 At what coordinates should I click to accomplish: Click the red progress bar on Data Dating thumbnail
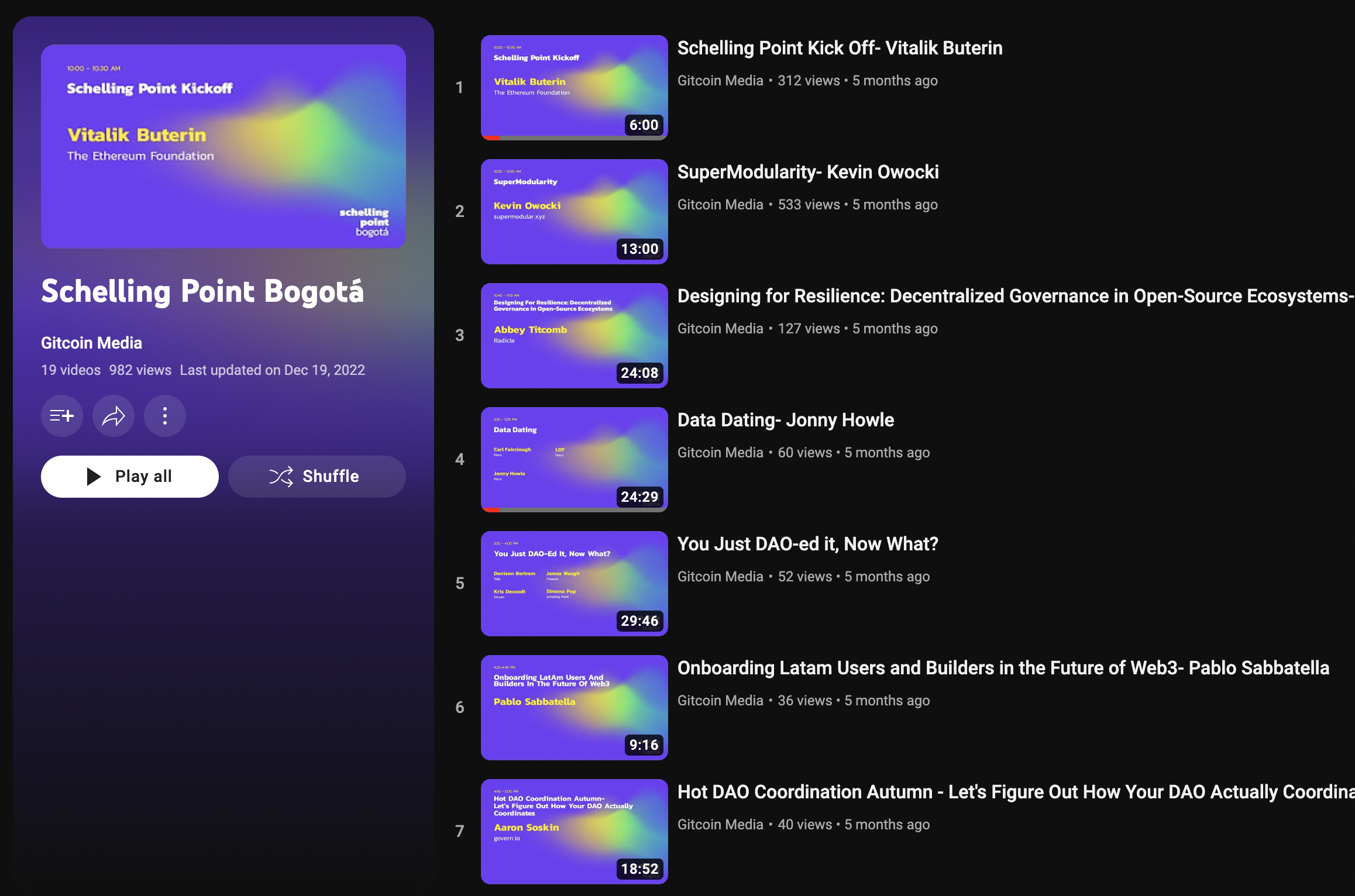pos(491,510)
